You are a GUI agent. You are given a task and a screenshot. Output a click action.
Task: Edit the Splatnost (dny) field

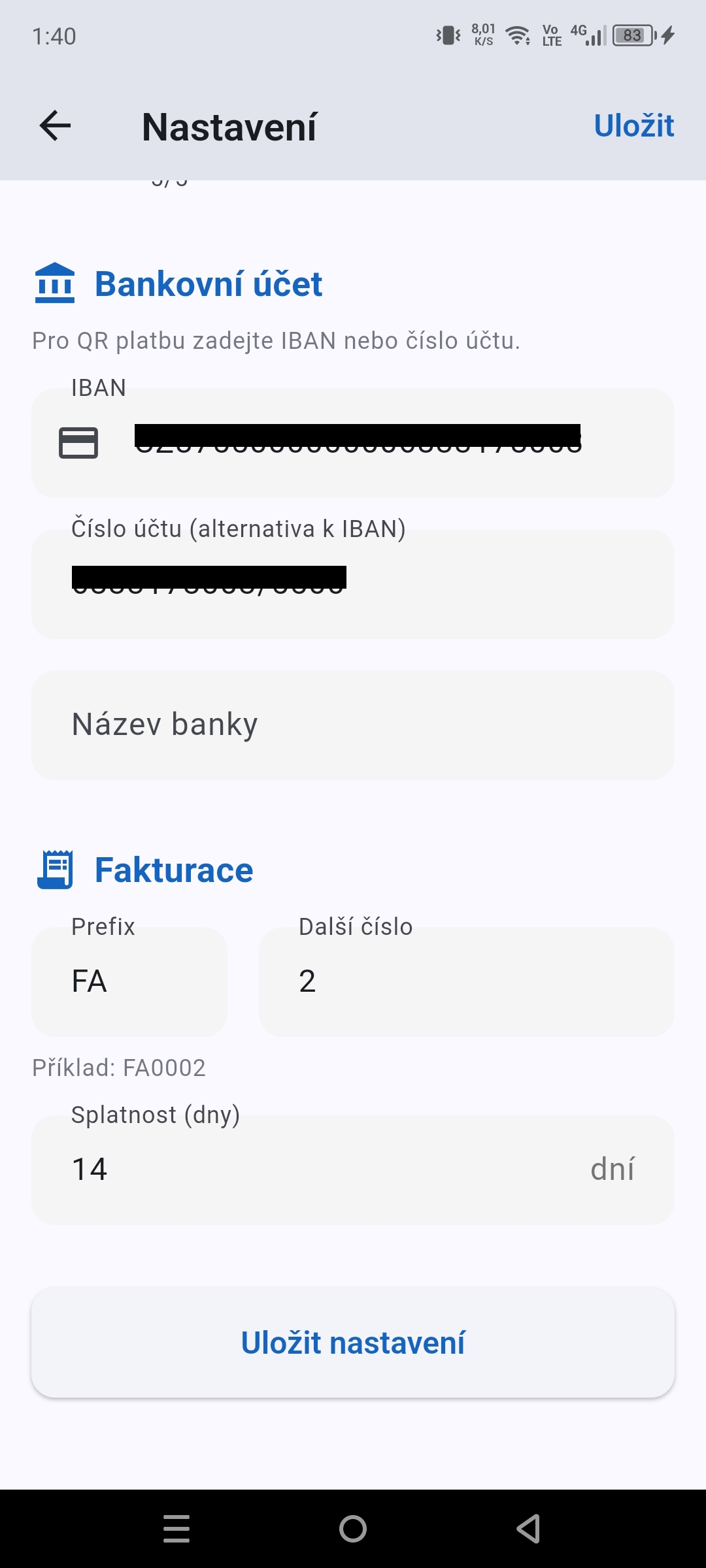click(327, 1169)
